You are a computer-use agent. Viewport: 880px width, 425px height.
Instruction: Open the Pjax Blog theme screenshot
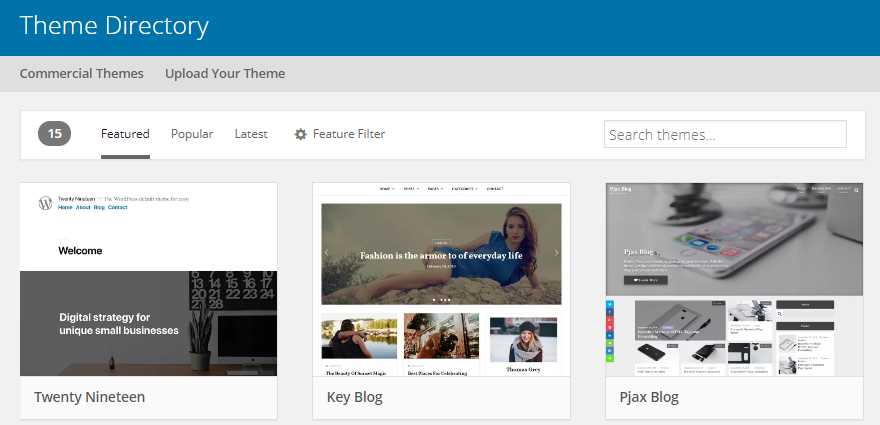pyautogui.click(x=734, y=279)
